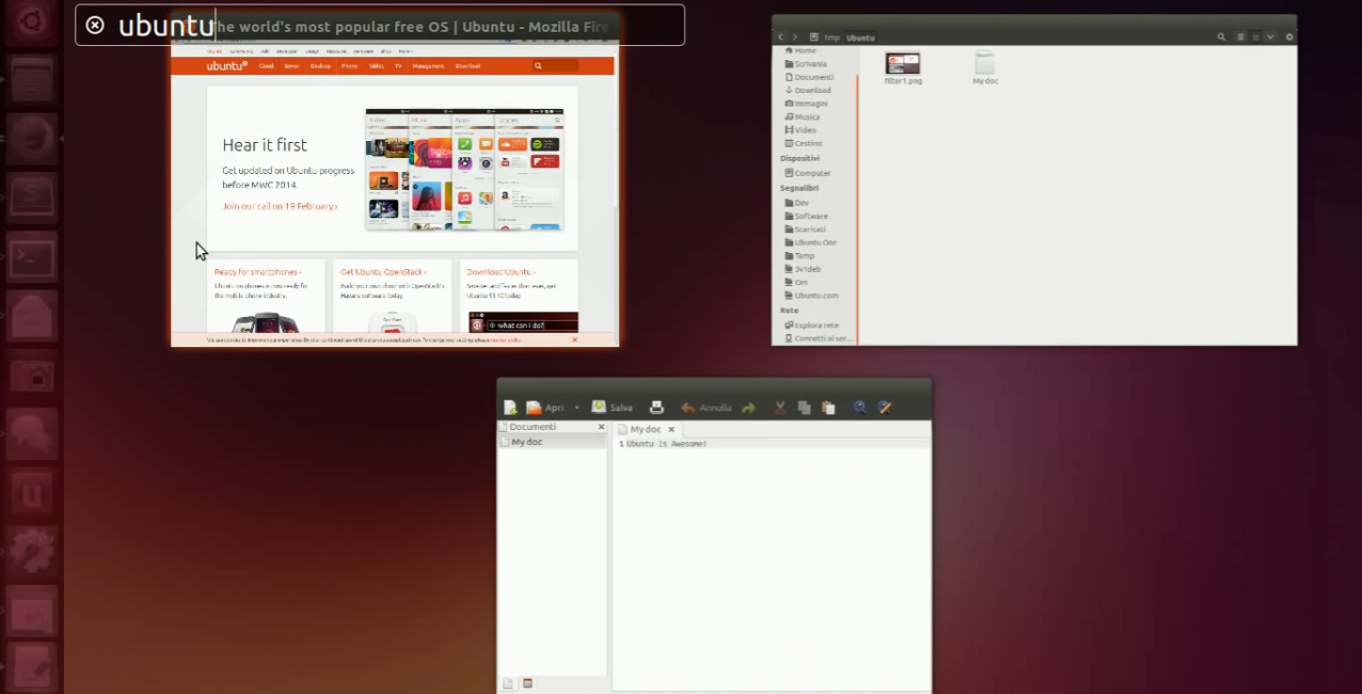The height and width of the screenshot is (694, 1362).
Task: Expand the dropdown arrow next to Apri
Action: click(x=577, y=408)
